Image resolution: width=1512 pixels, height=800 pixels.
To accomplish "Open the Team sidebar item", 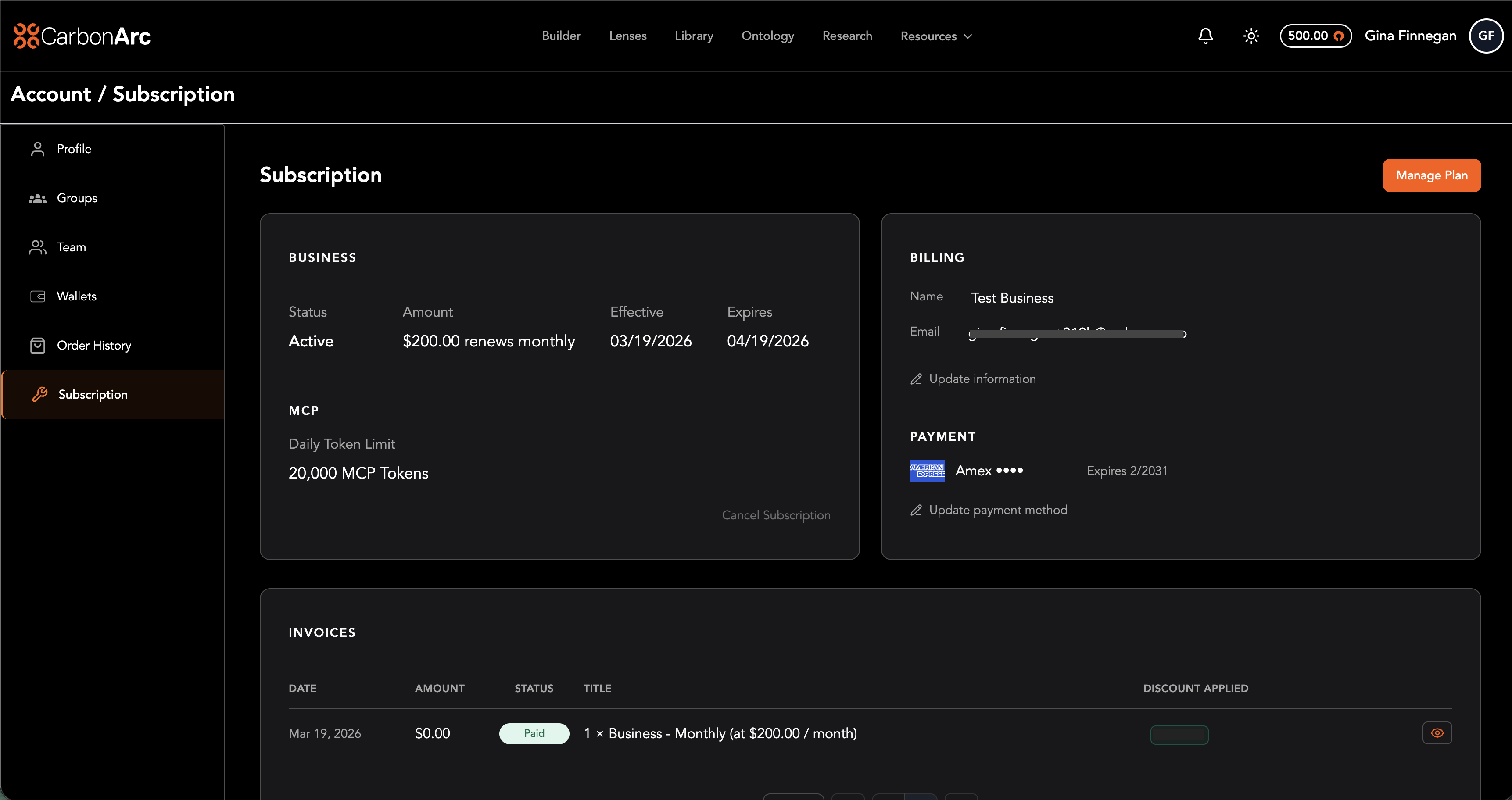I will (71, 247).
